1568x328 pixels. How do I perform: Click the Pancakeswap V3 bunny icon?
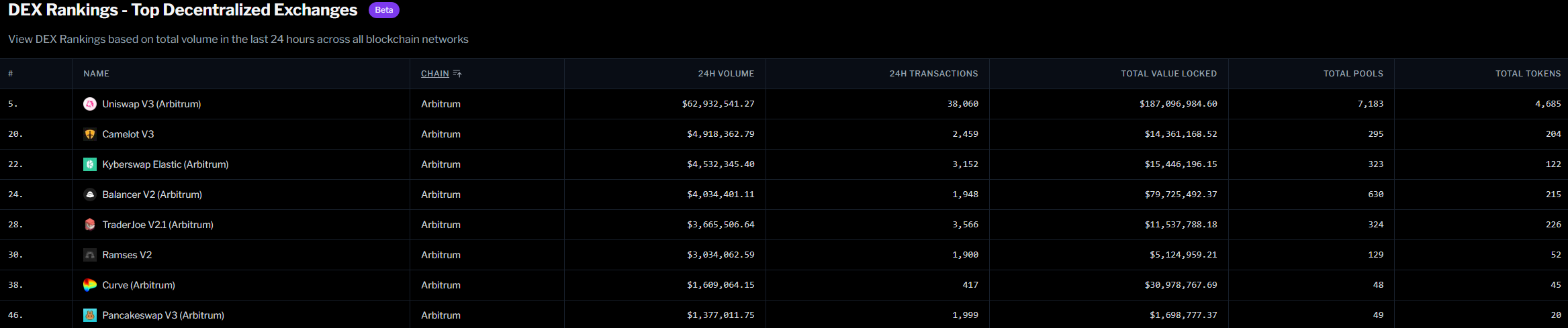pos(89,315)
